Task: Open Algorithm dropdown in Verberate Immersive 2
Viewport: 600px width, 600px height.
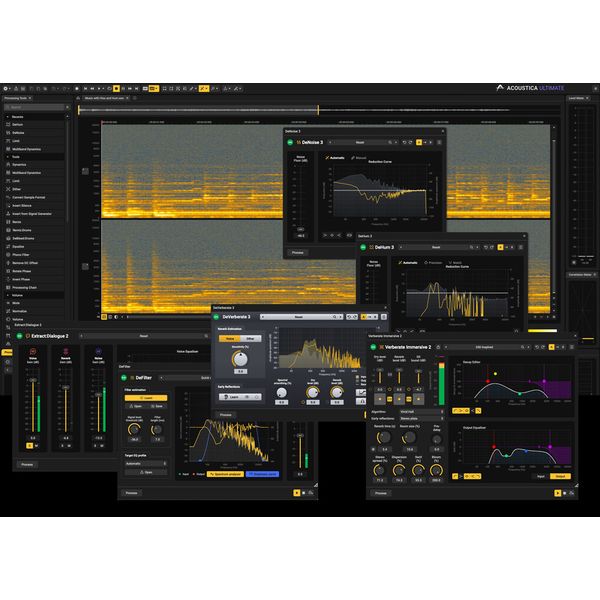Action: point(422,412)
